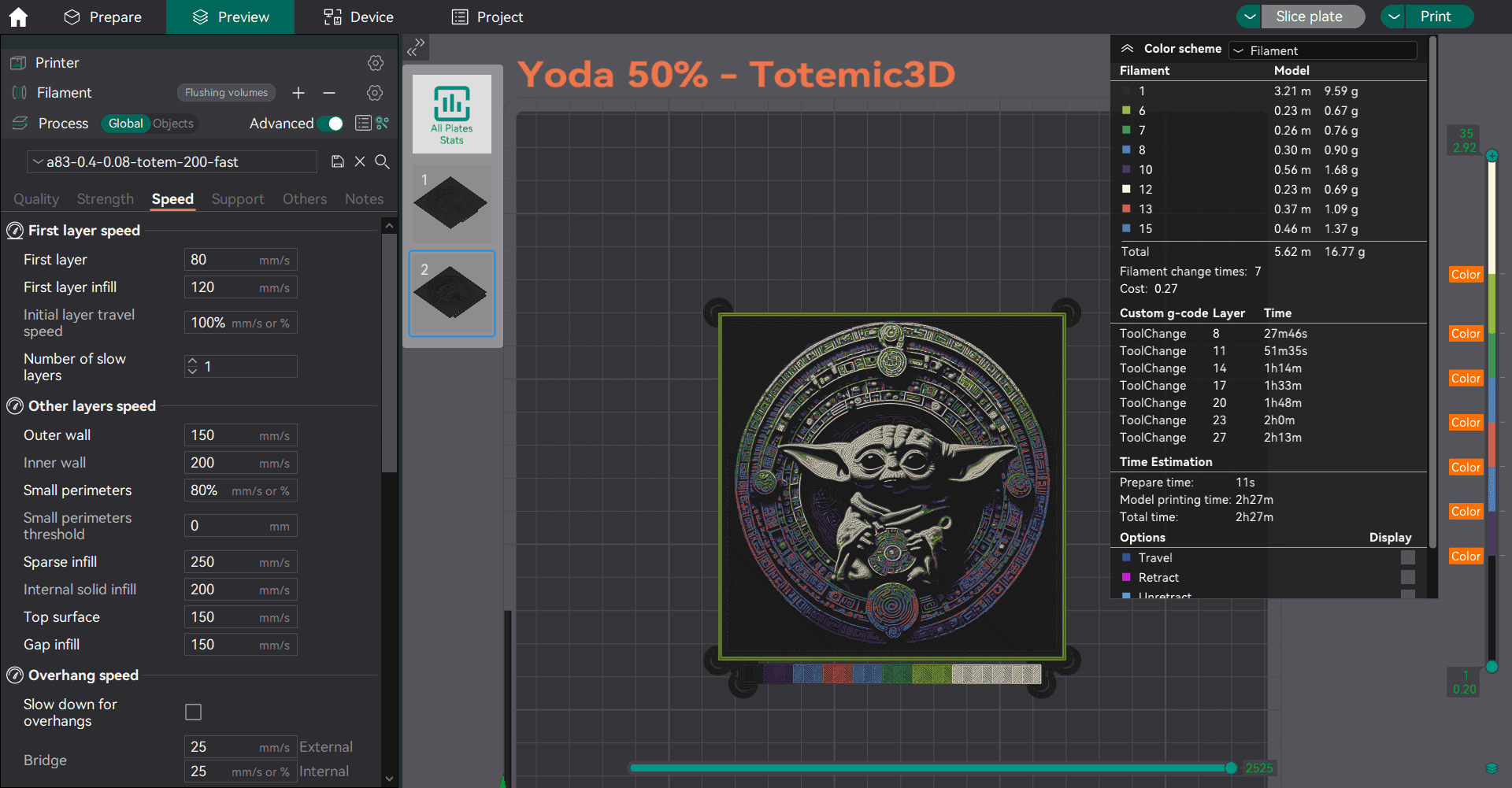Open Slice plate dropdown arrow

pos(1249,17)
